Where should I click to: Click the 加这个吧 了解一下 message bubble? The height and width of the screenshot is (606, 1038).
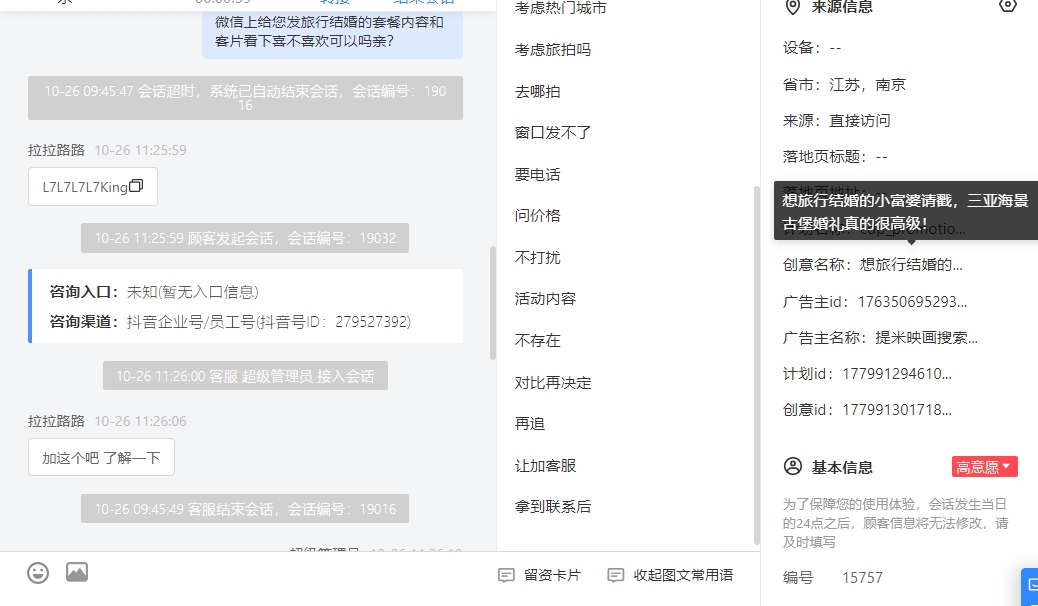tap(101, 457)
